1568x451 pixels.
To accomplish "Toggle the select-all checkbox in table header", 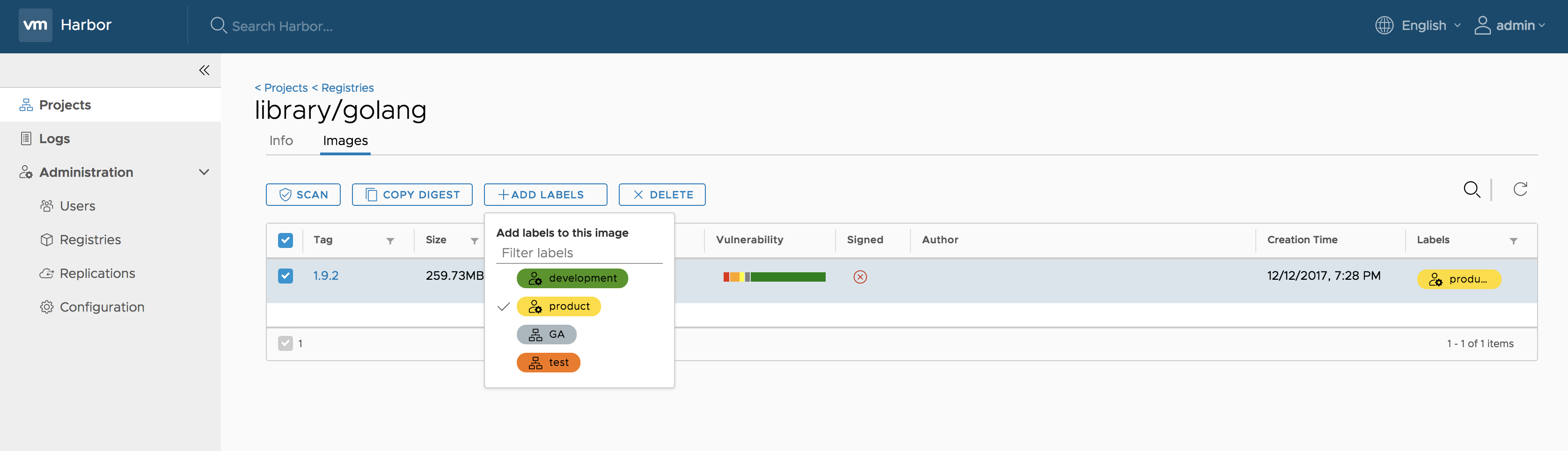I will coord(285,240).
